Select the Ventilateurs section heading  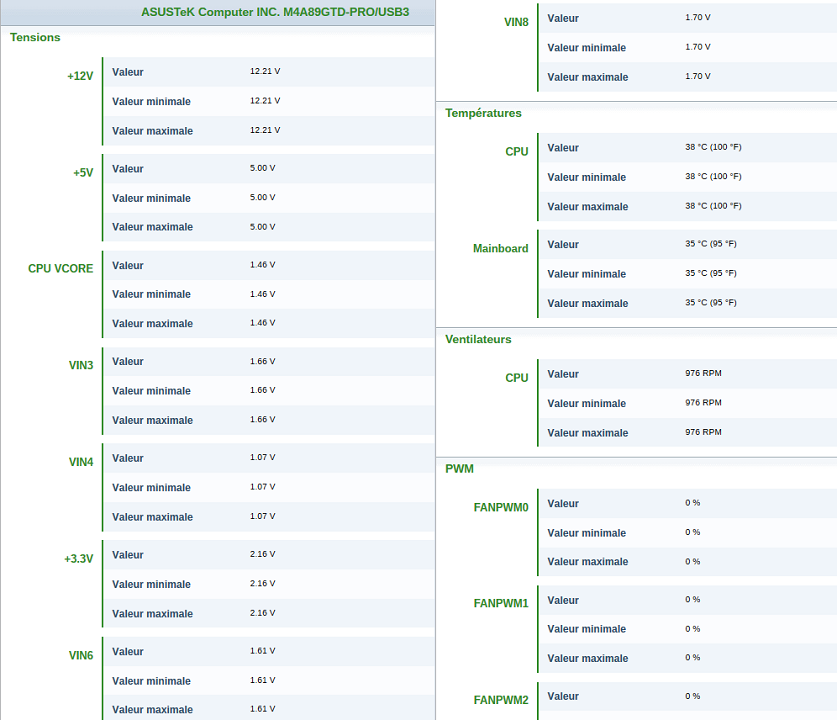coord(478,339)
